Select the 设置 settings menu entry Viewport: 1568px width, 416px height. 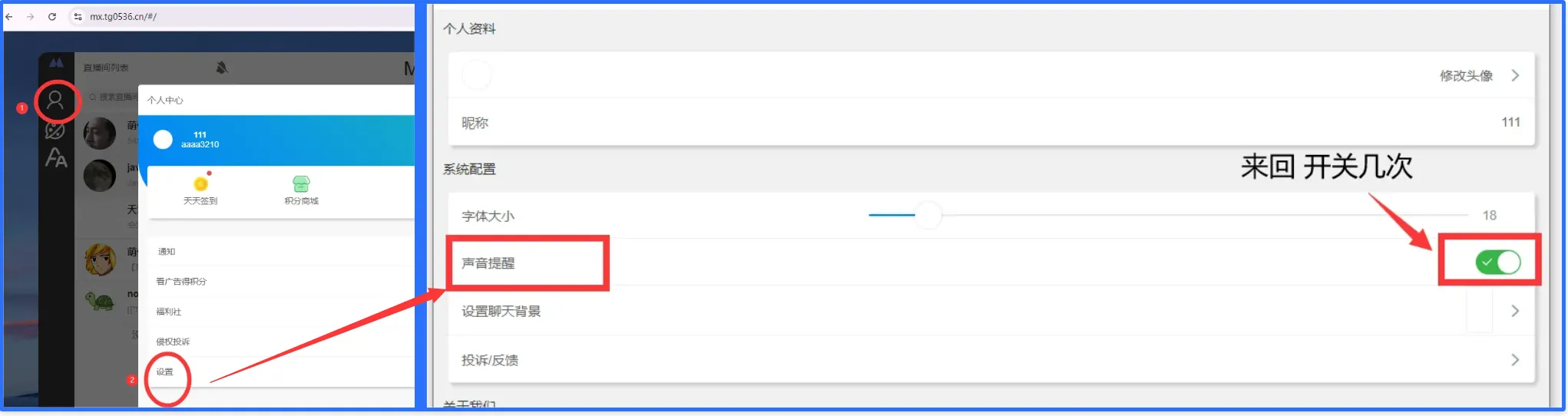coord(165,372)
